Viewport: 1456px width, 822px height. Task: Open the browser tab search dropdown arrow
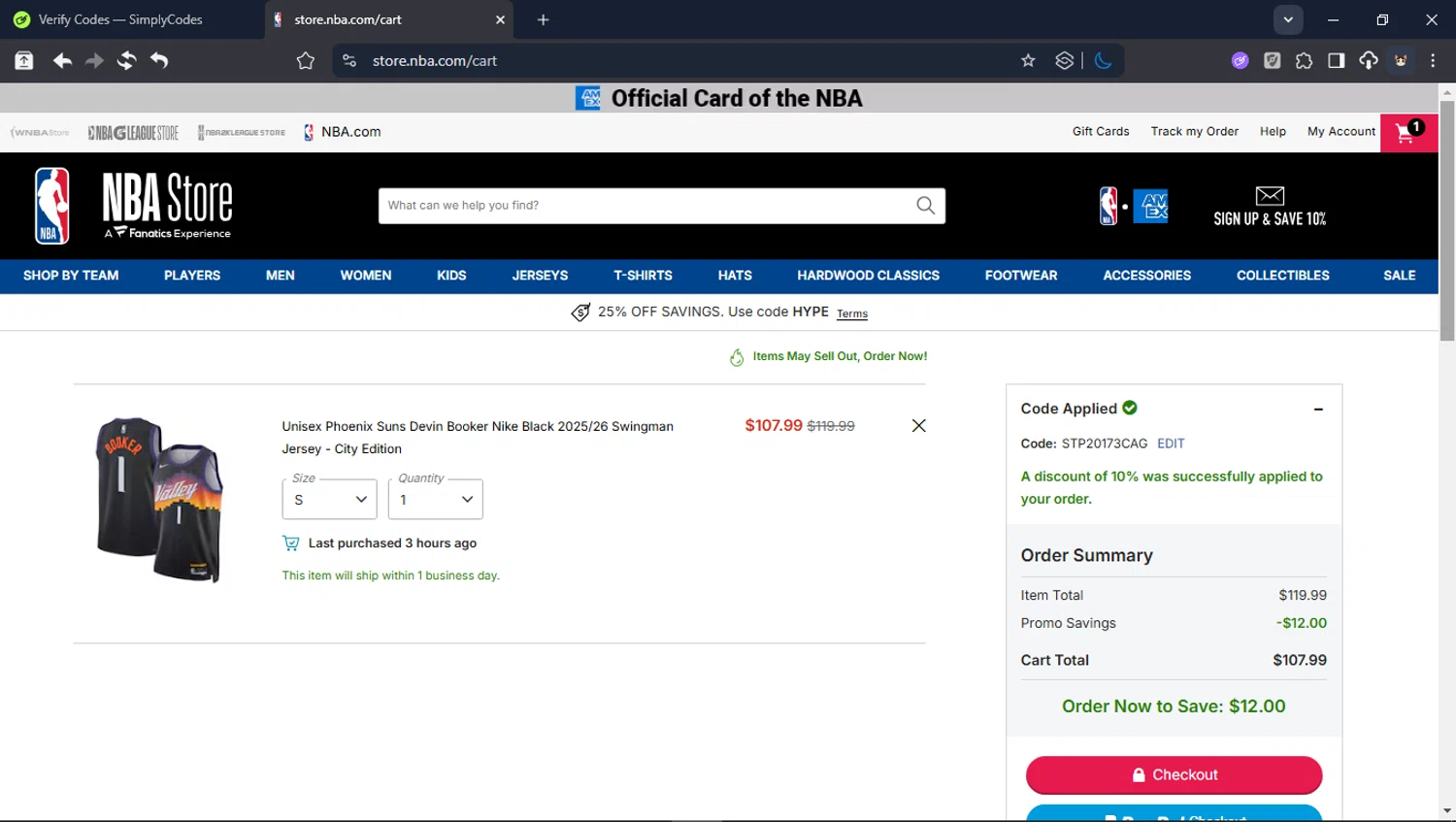click(1288, 19)
